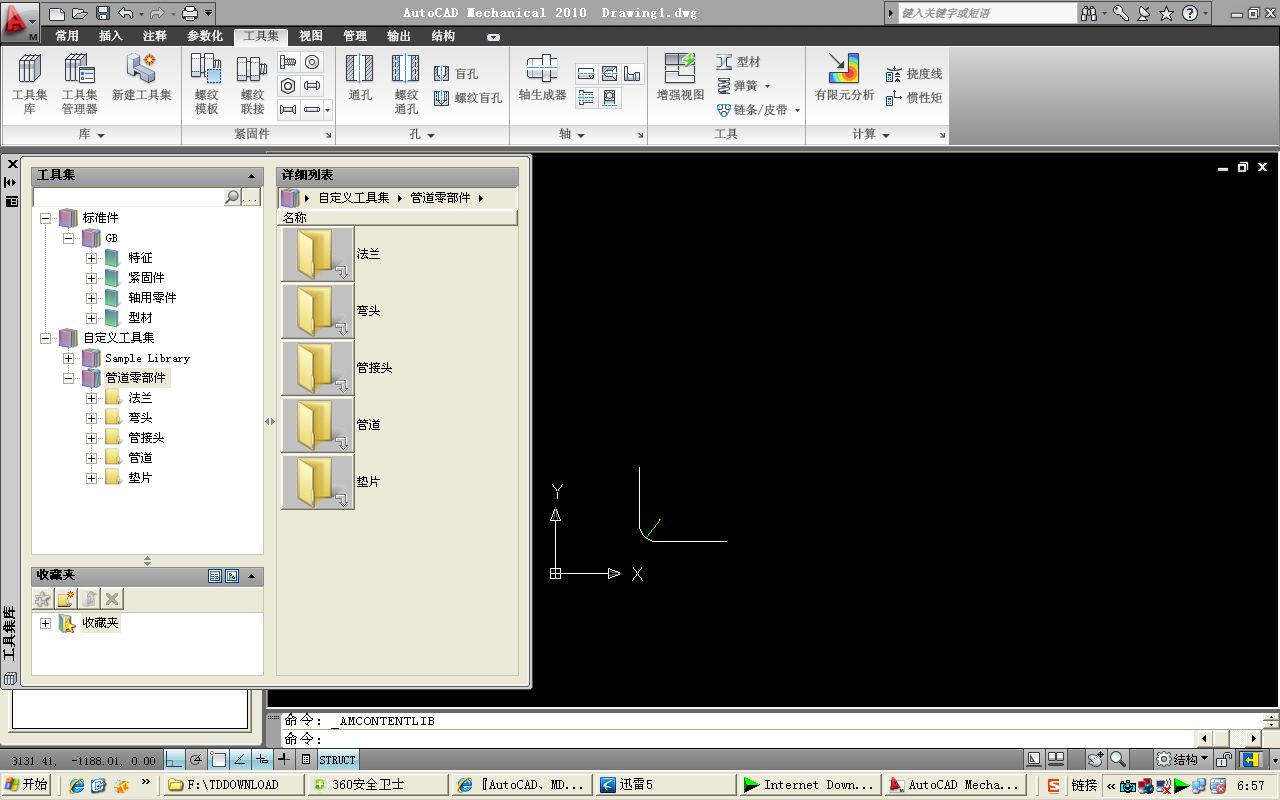
Task: Click the search magnifier in 工具集 panel
Action: [x=232, y=198]
